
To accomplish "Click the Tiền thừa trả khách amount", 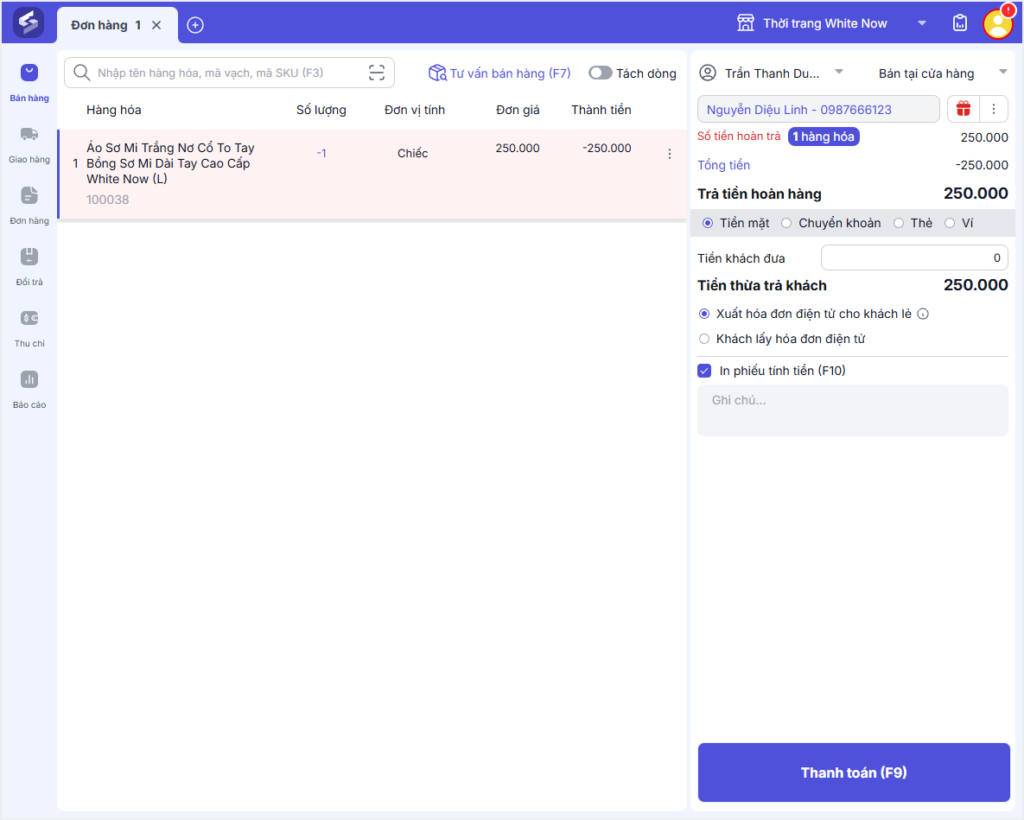I will (976, 285).
